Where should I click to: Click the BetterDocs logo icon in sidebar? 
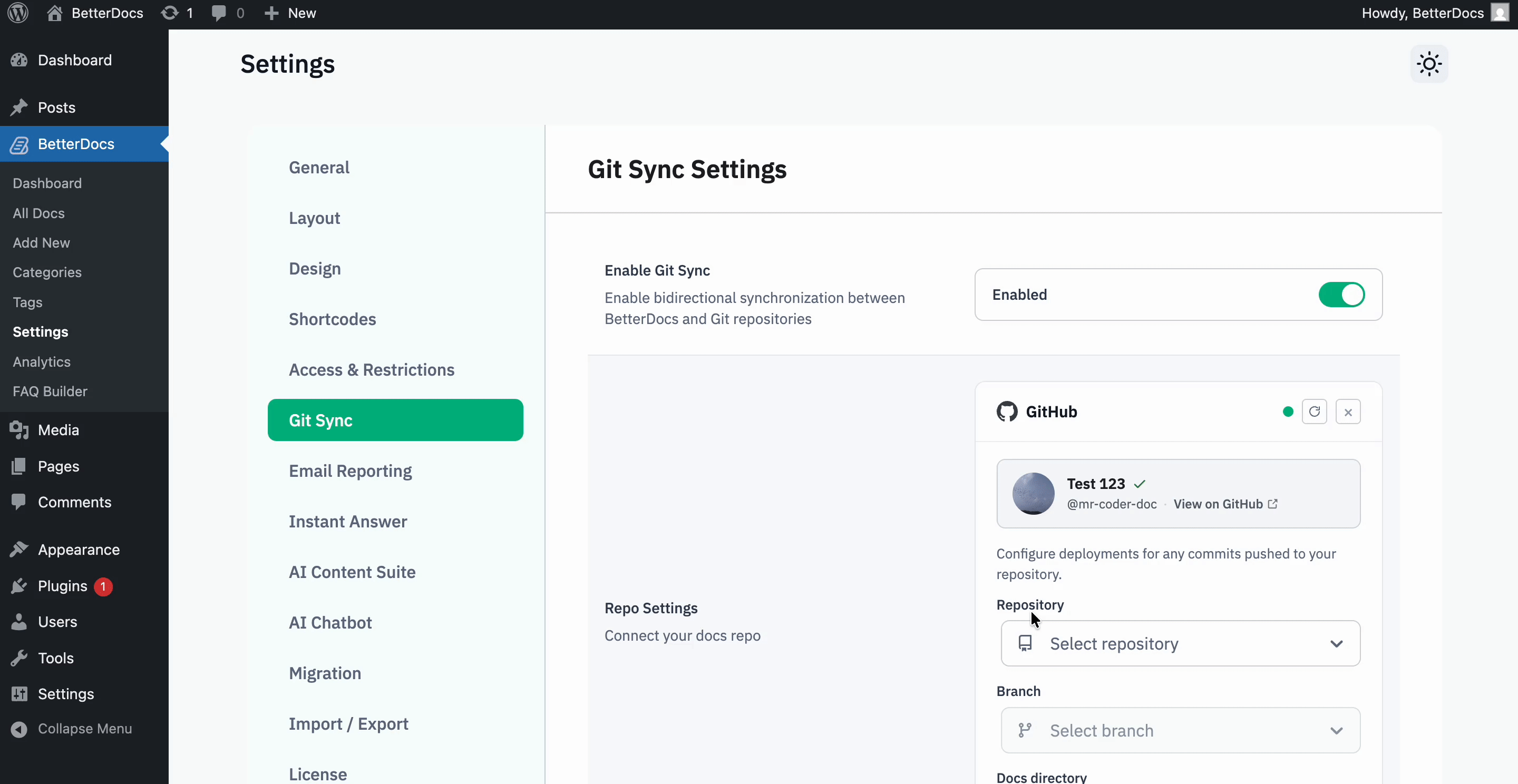pos(19,144)
